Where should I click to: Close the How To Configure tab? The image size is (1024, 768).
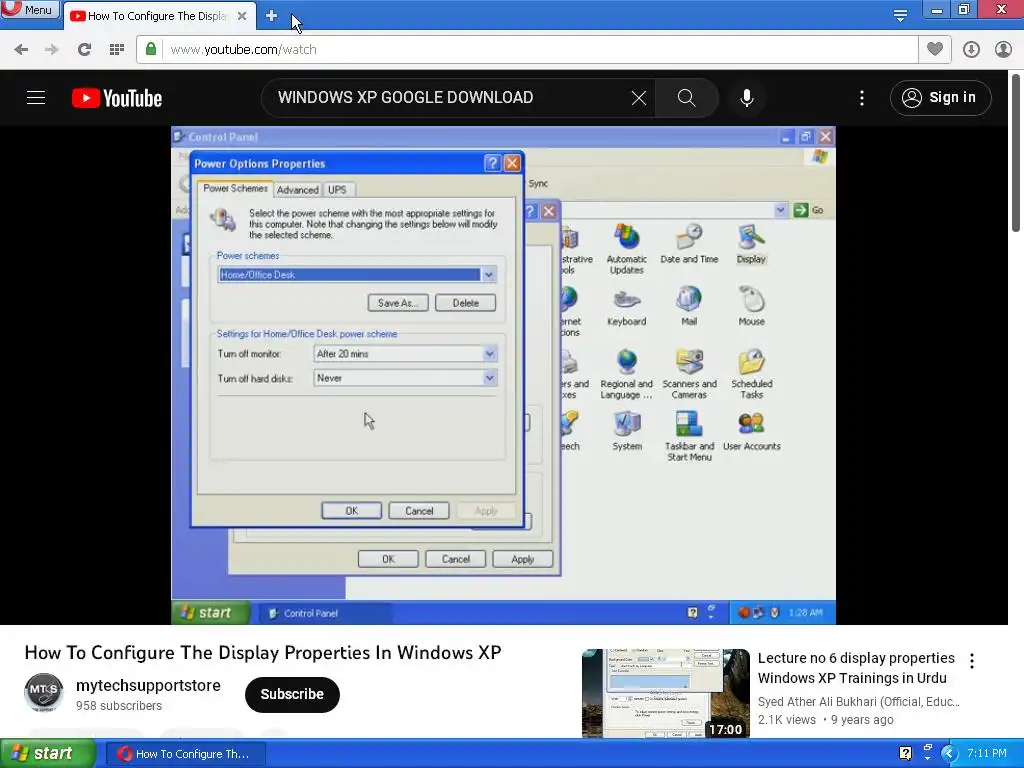pos(242,16)
